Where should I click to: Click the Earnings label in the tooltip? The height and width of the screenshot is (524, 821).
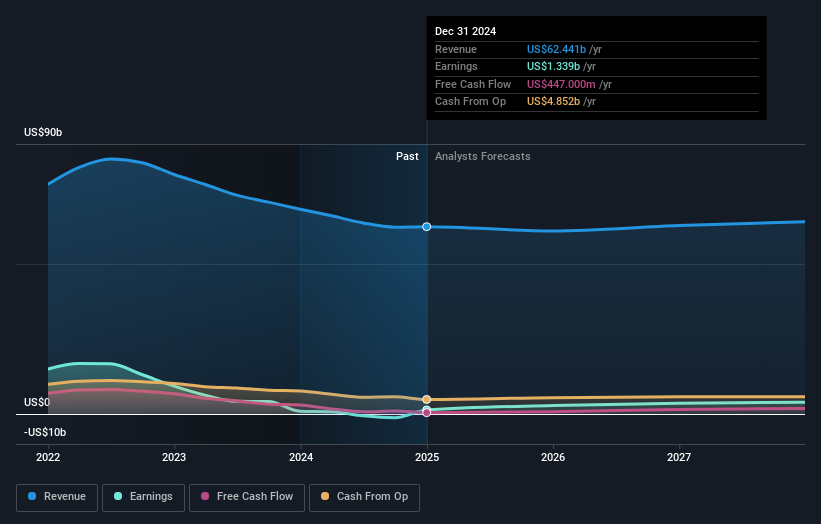click(456, 66)
